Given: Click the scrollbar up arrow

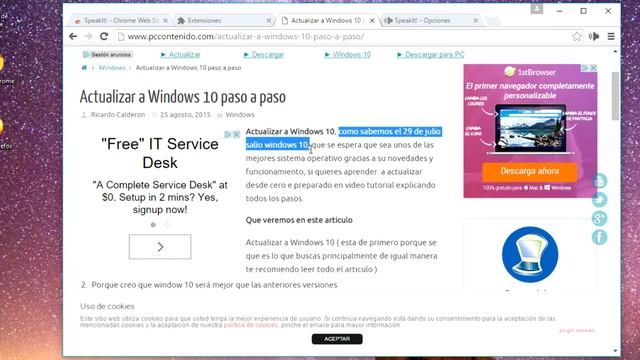Looking at the screenshot, I should click(x=615, y=52).
